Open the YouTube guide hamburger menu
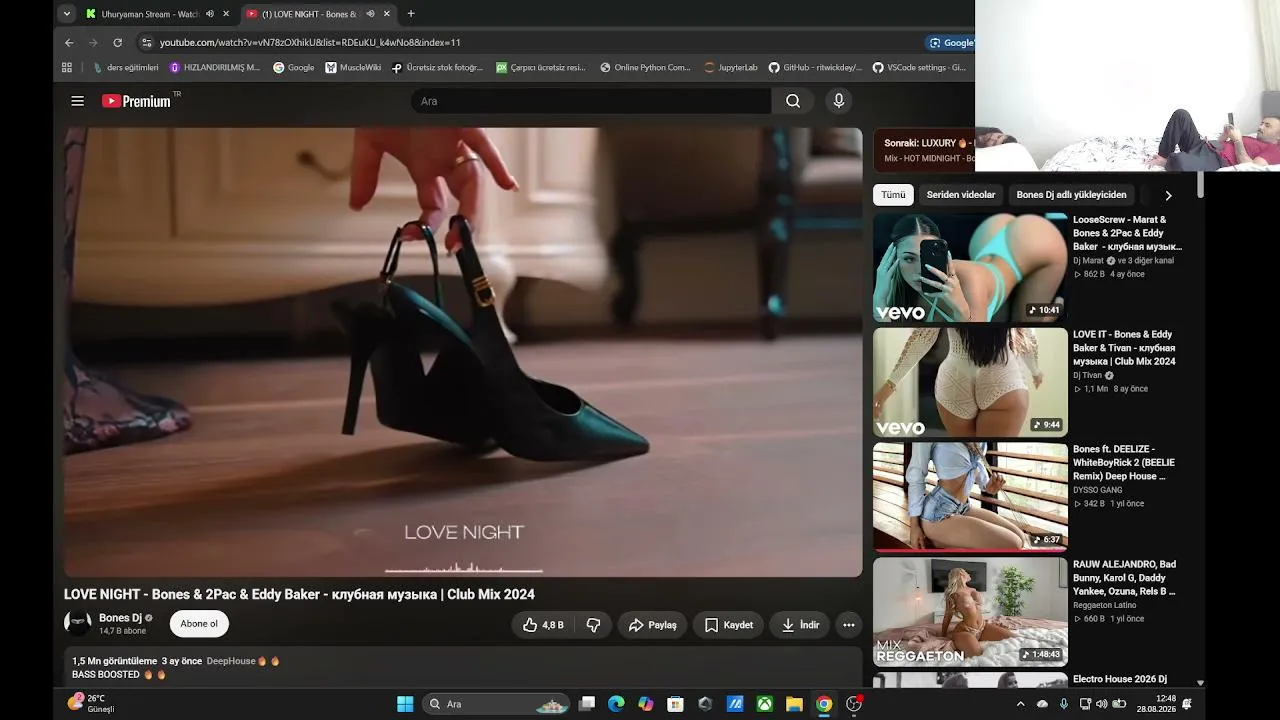The height and width of the screenshot is (720, 1280). pos(77,101)
